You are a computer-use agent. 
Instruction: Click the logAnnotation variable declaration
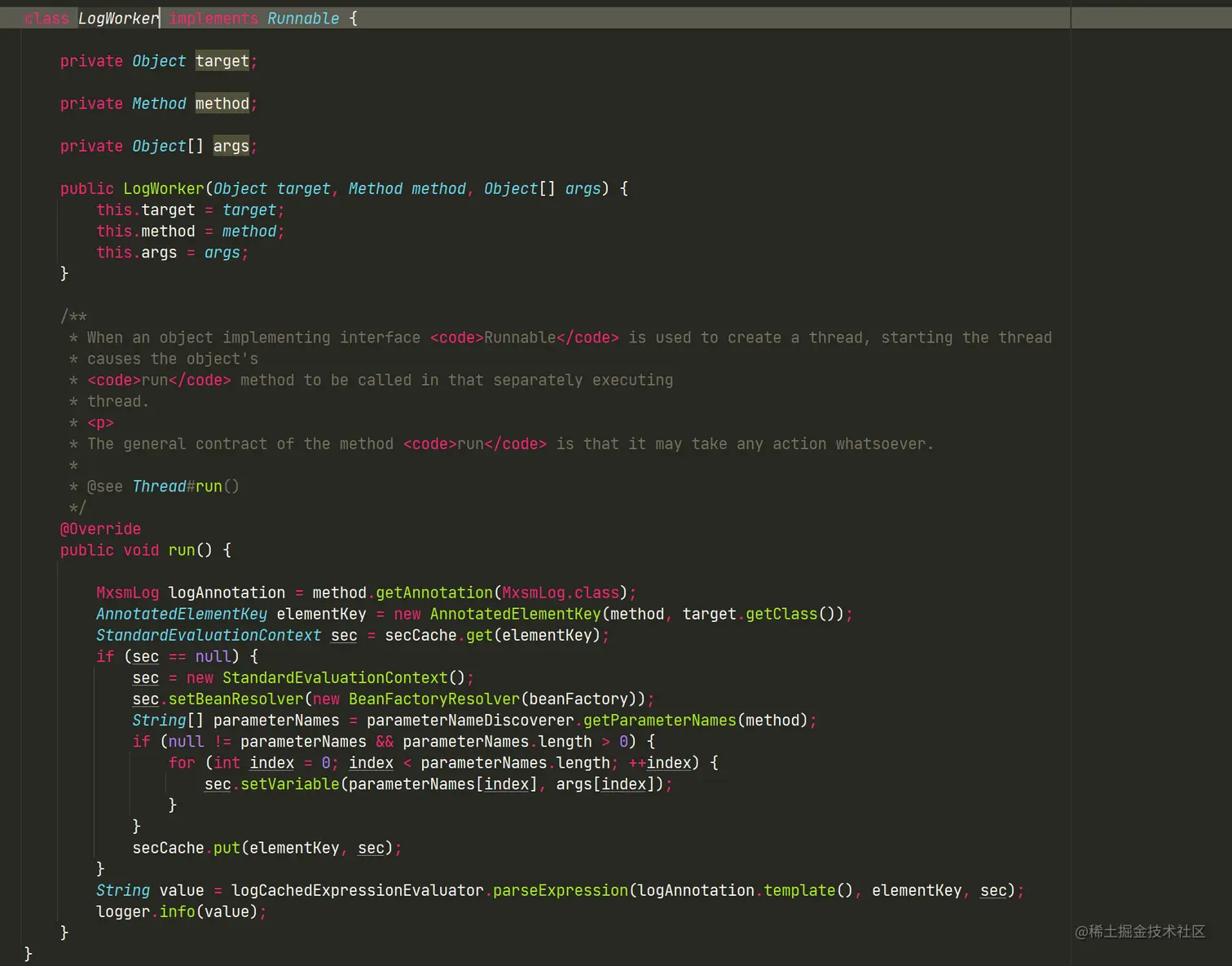point(227,593)
